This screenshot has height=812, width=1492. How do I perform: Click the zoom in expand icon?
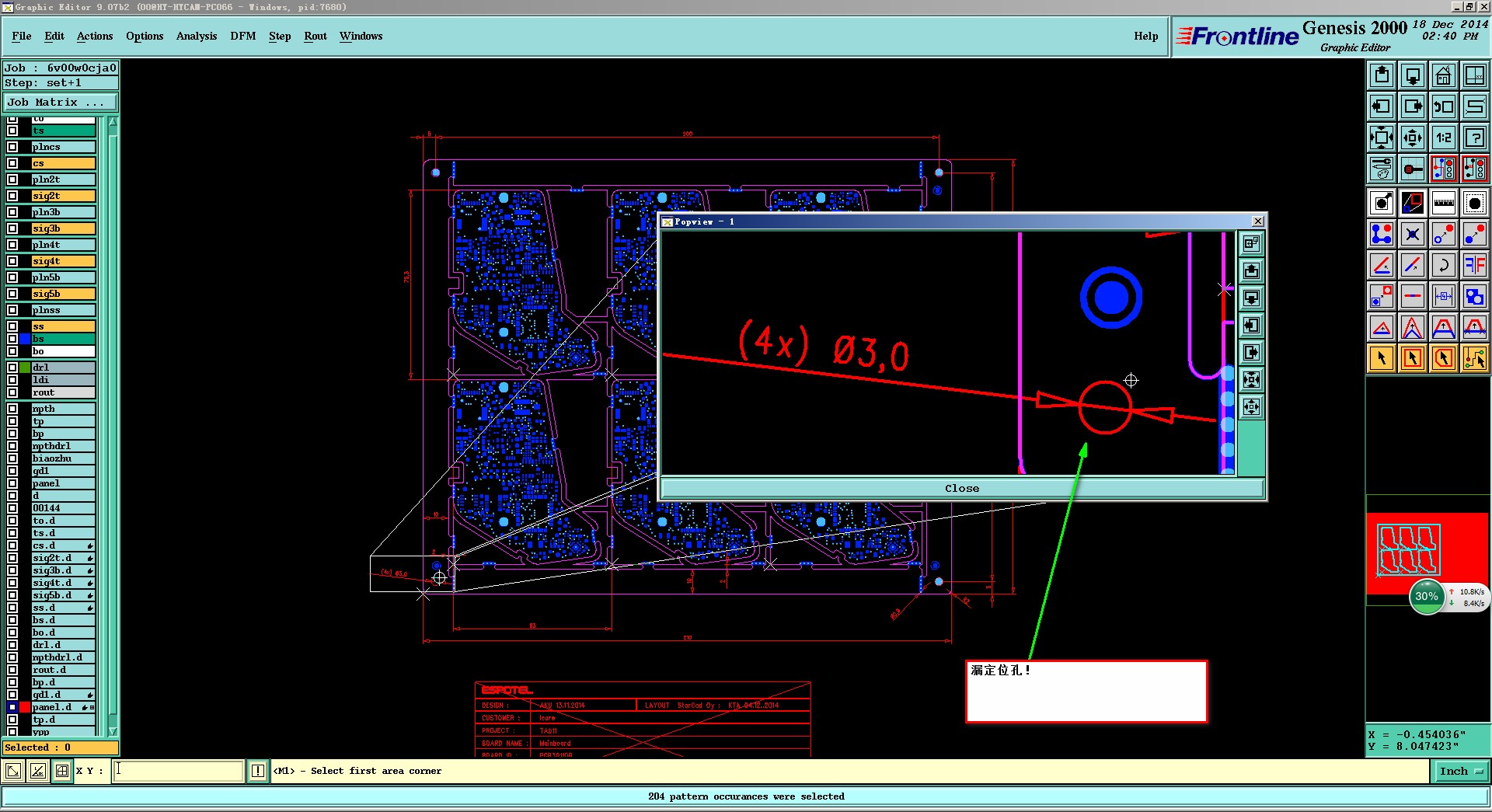(x=1382, y=138)
